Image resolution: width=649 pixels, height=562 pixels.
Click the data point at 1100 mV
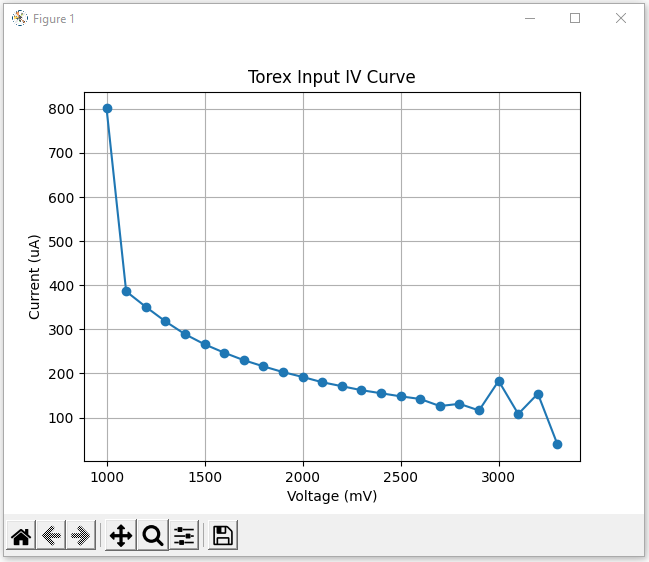126,291
